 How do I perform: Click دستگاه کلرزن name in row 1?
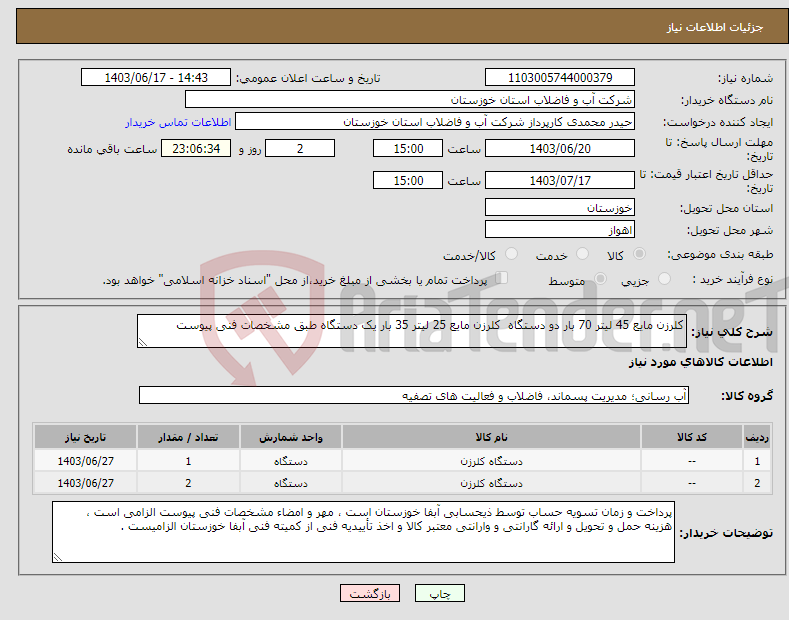click(491, 461)
